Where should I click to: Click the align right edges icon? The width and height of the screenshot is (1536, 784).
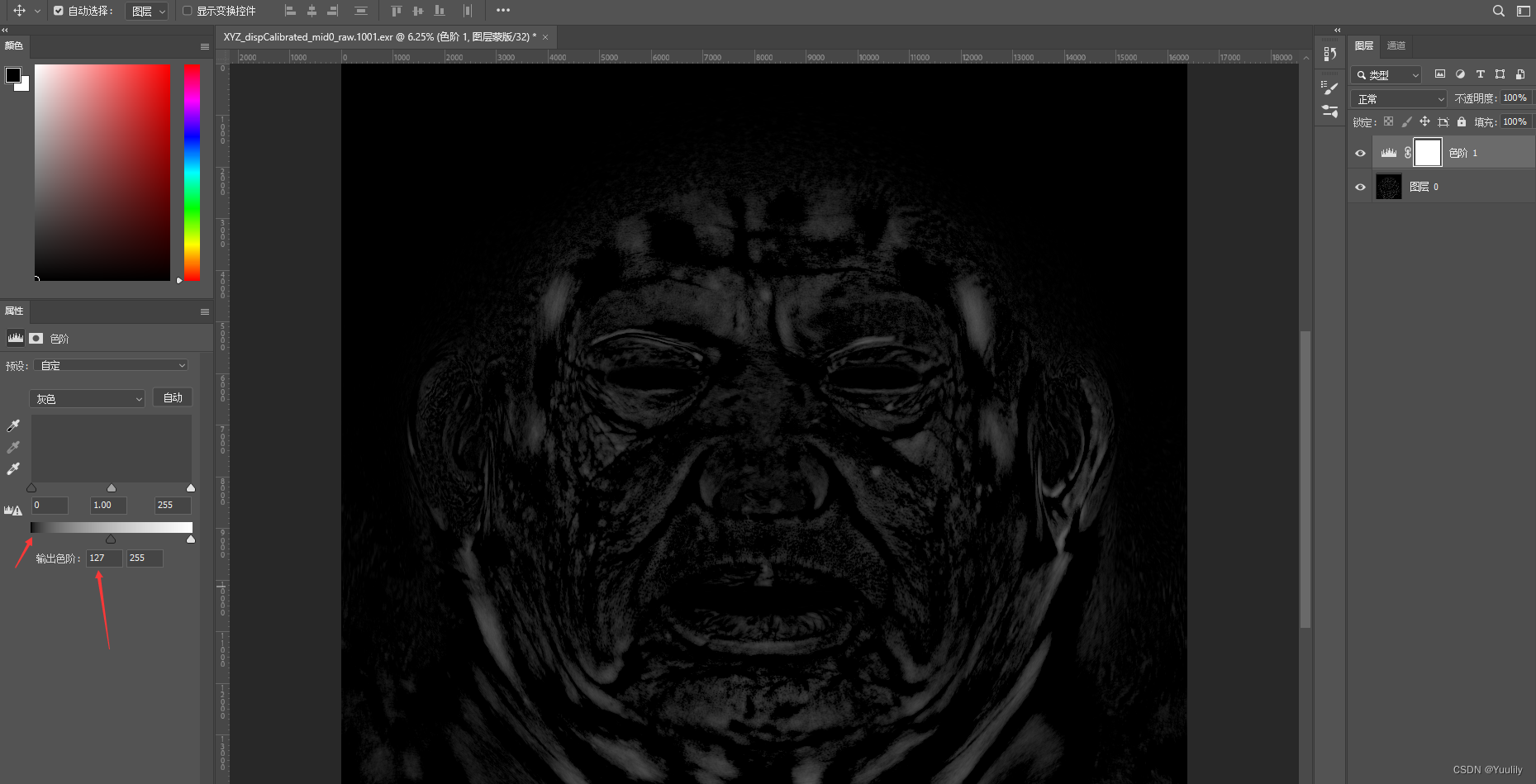coord(332,11)
